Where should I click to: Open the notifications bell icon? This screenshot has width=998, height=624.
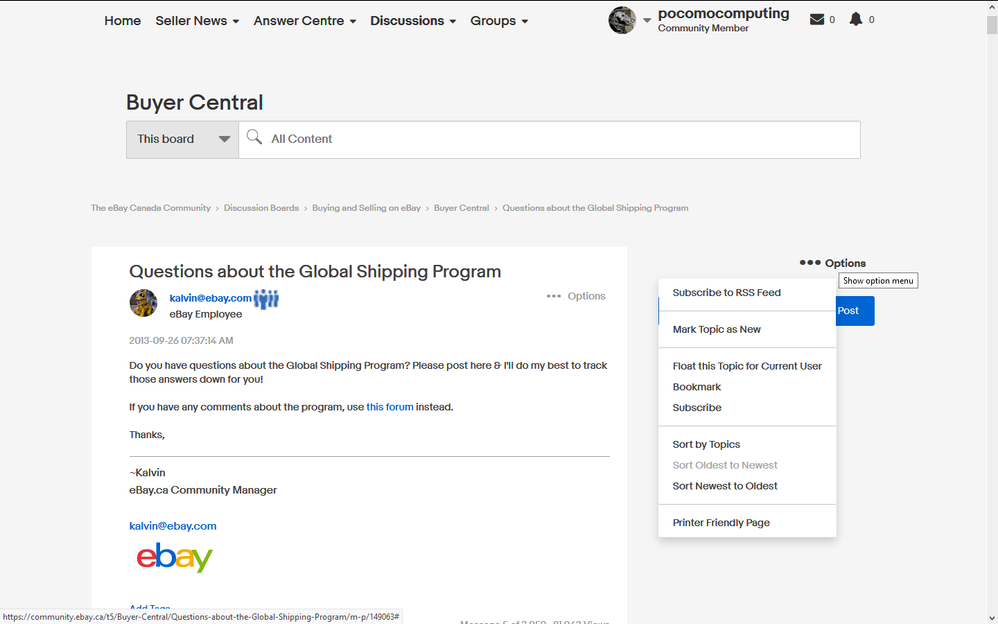click(x=855, y=19)
